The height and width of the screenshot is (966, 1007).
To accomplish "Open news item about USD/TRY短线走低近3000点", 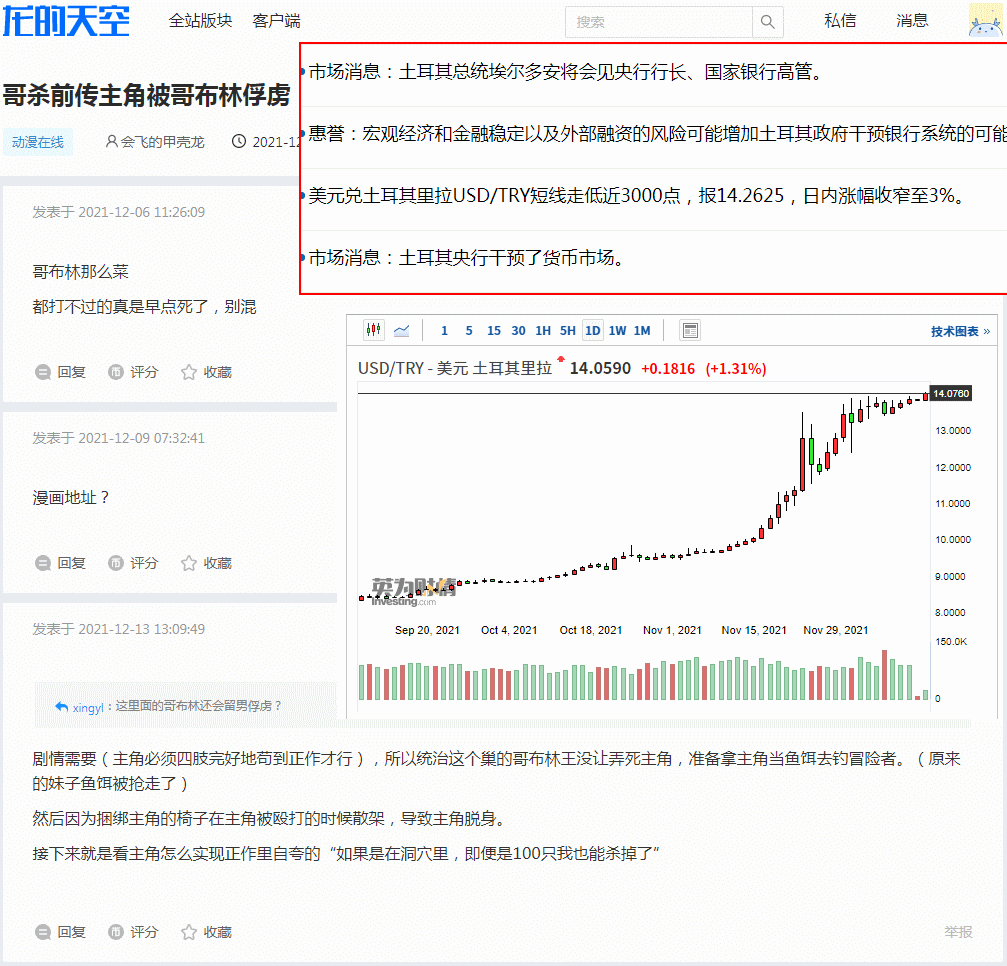I will pos(638,195).
